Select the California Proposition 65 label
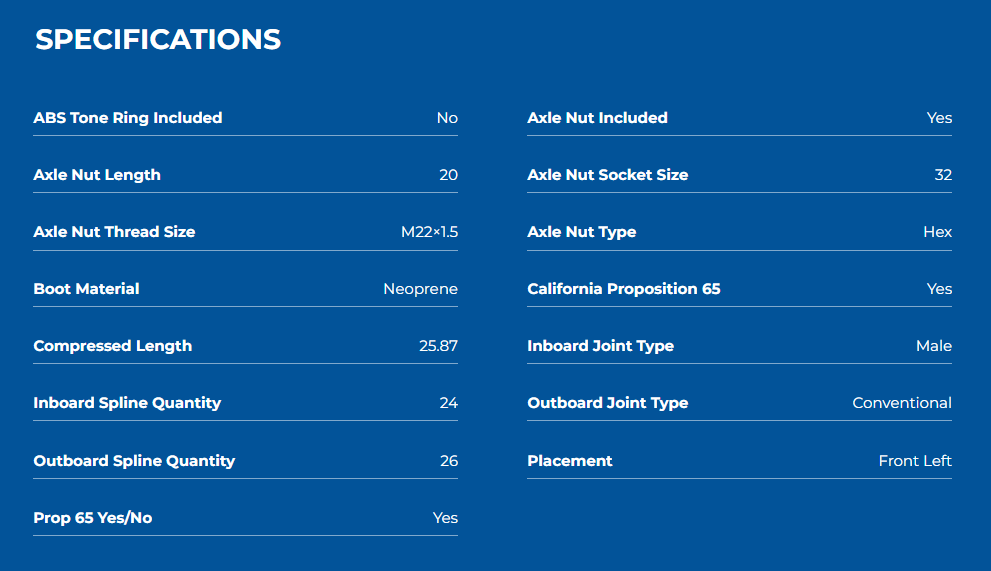This screenshot has width=991, height=571. [x=624, y=288]
